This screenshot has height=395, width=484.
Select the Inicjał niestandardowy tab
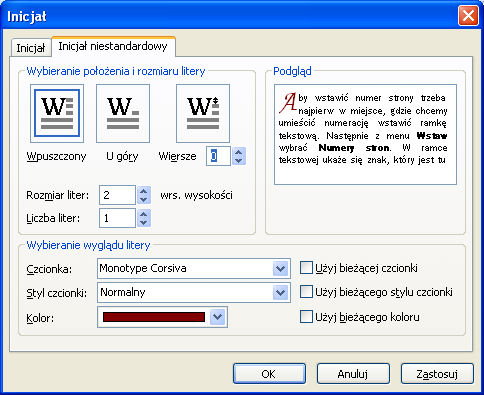(x=113, y=46)
